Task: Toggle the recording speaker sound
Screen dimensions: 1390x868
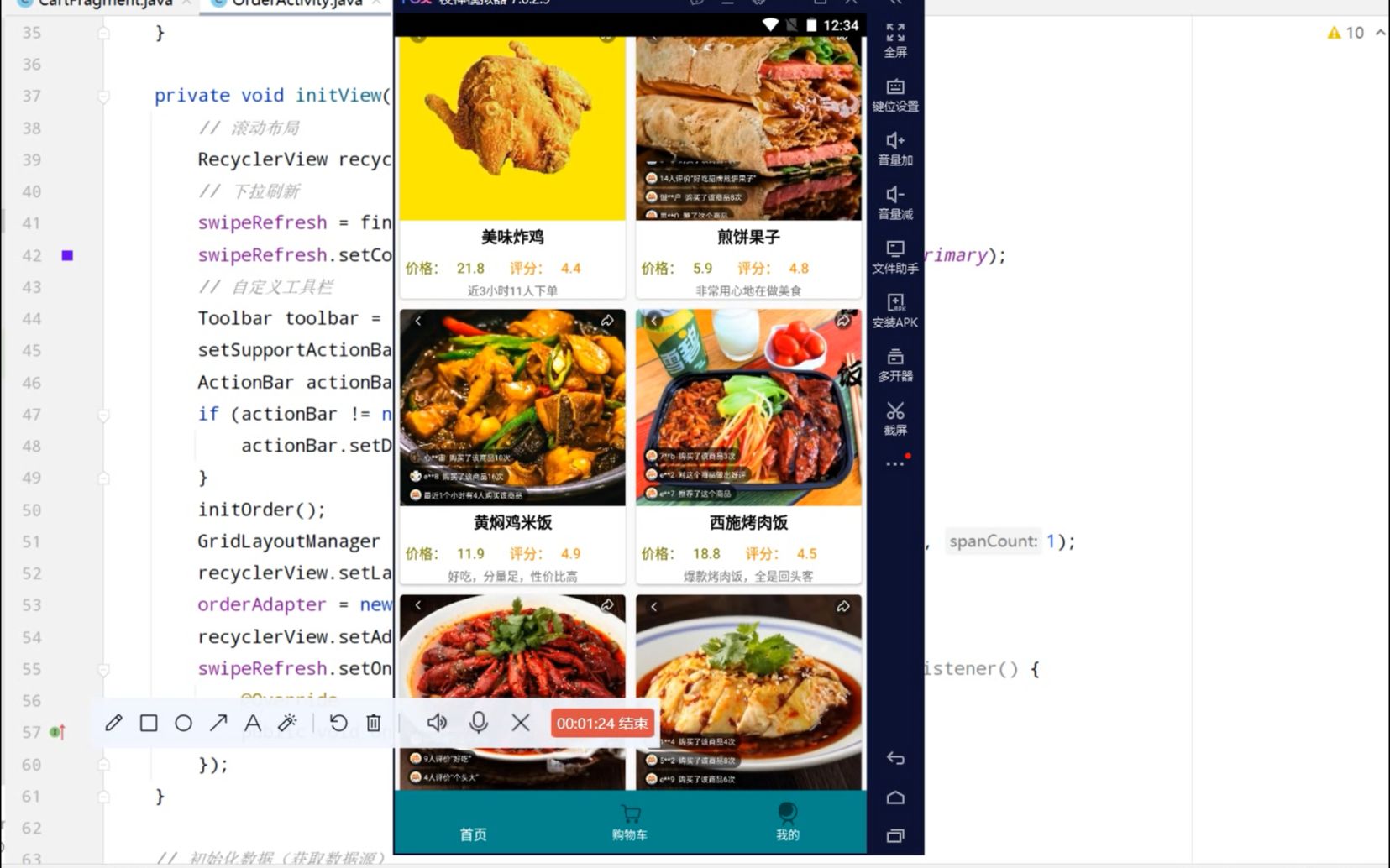Action: click(x=437, y=723)
